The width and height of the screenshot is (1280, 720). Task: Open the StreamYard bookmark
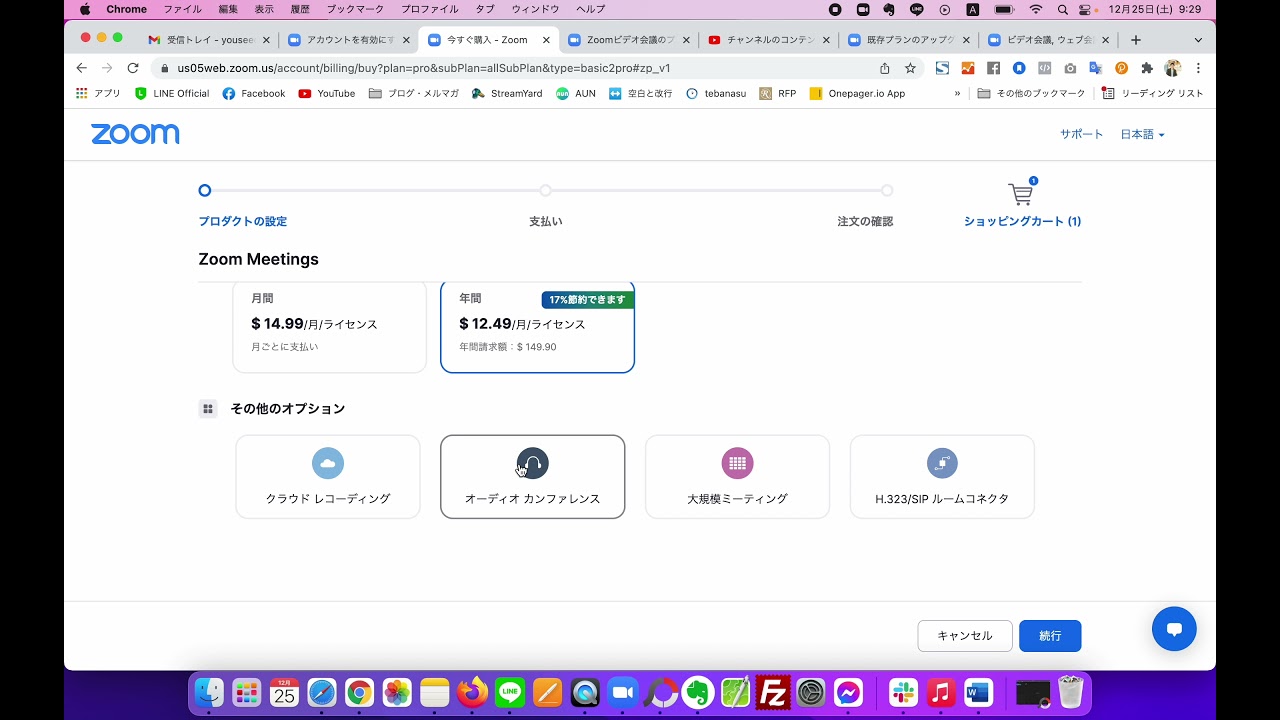(x=507, y=93)
